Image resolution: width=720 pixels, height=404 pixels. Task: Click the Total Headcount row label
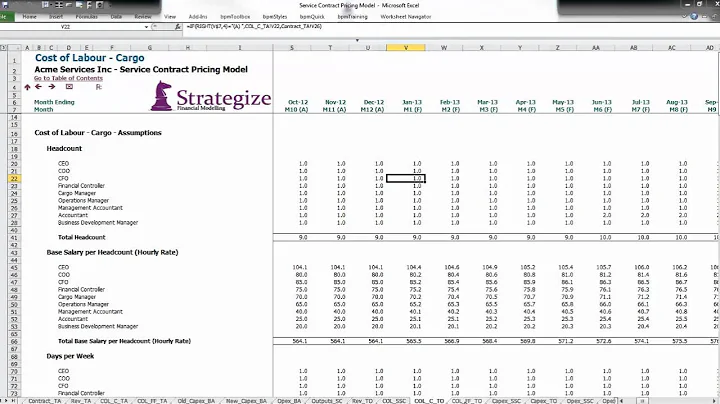(82, 237)
